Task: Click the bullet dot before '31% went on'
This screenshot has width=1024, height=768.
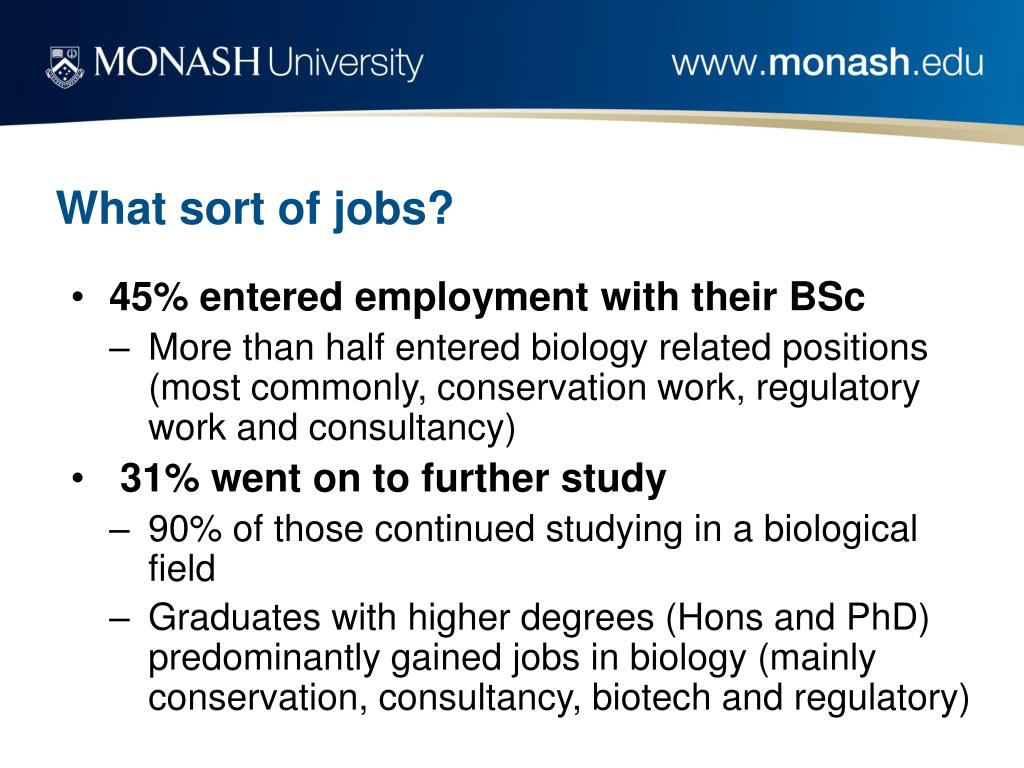Action: click(x=78, y=479)
